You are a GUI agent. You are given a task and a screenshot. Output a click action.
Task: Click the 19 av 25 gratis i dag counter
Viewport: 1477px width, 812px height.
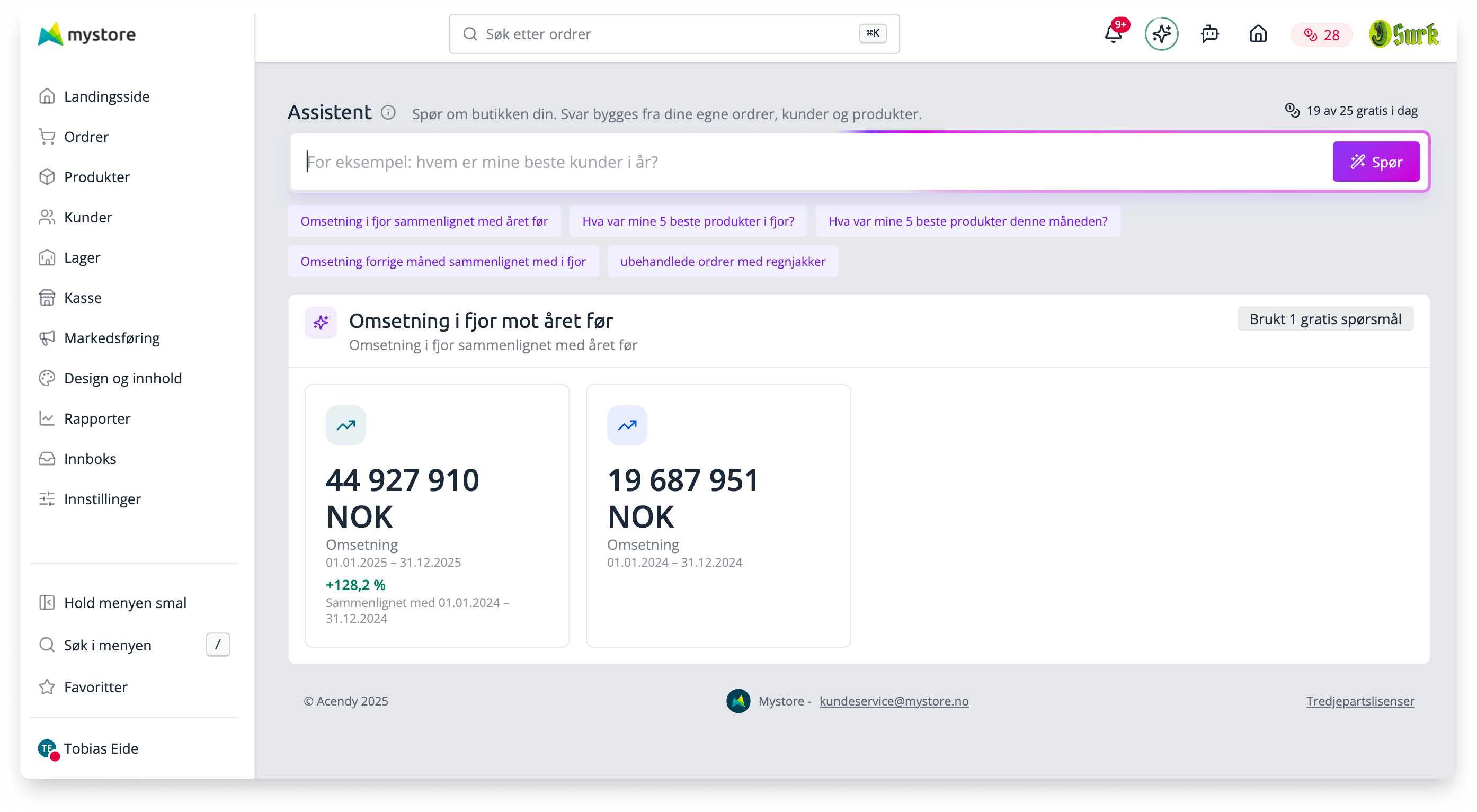1351,110
